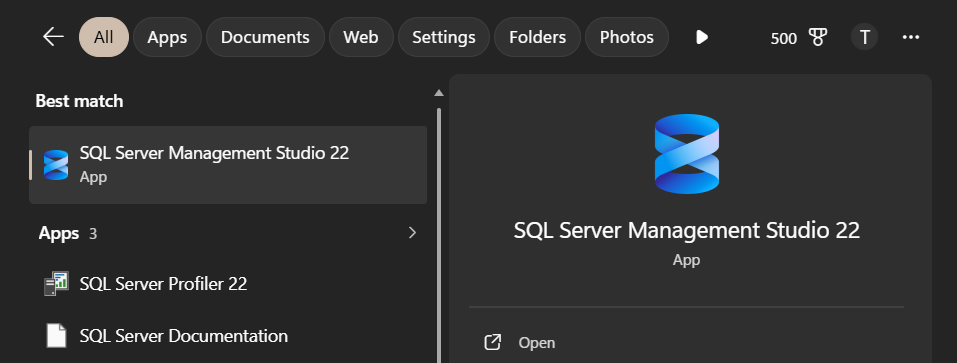Open the rewards trophy icon
Screen dimensions: 957x363
818,38
